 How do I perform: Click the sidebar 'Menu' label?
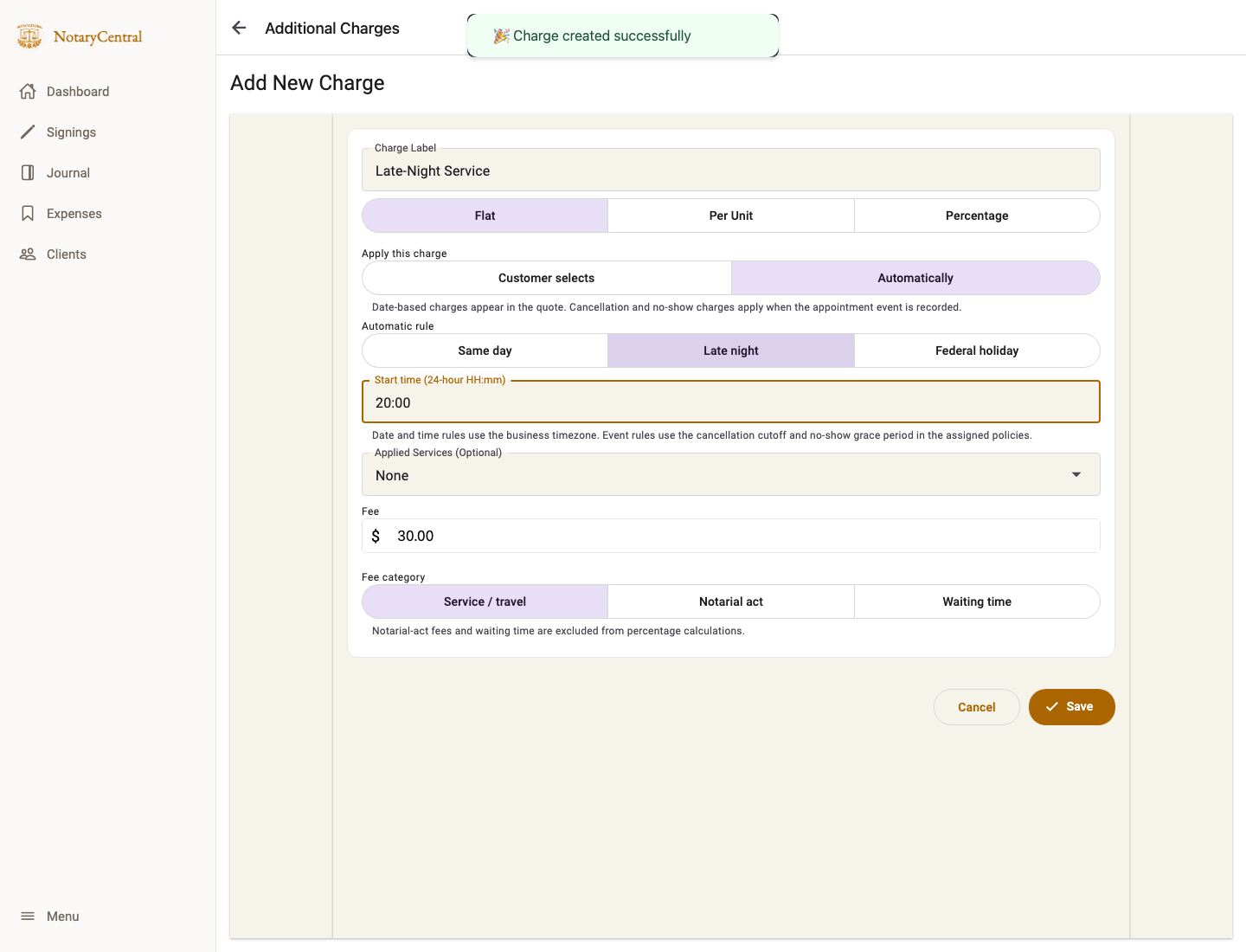[63, 917]
